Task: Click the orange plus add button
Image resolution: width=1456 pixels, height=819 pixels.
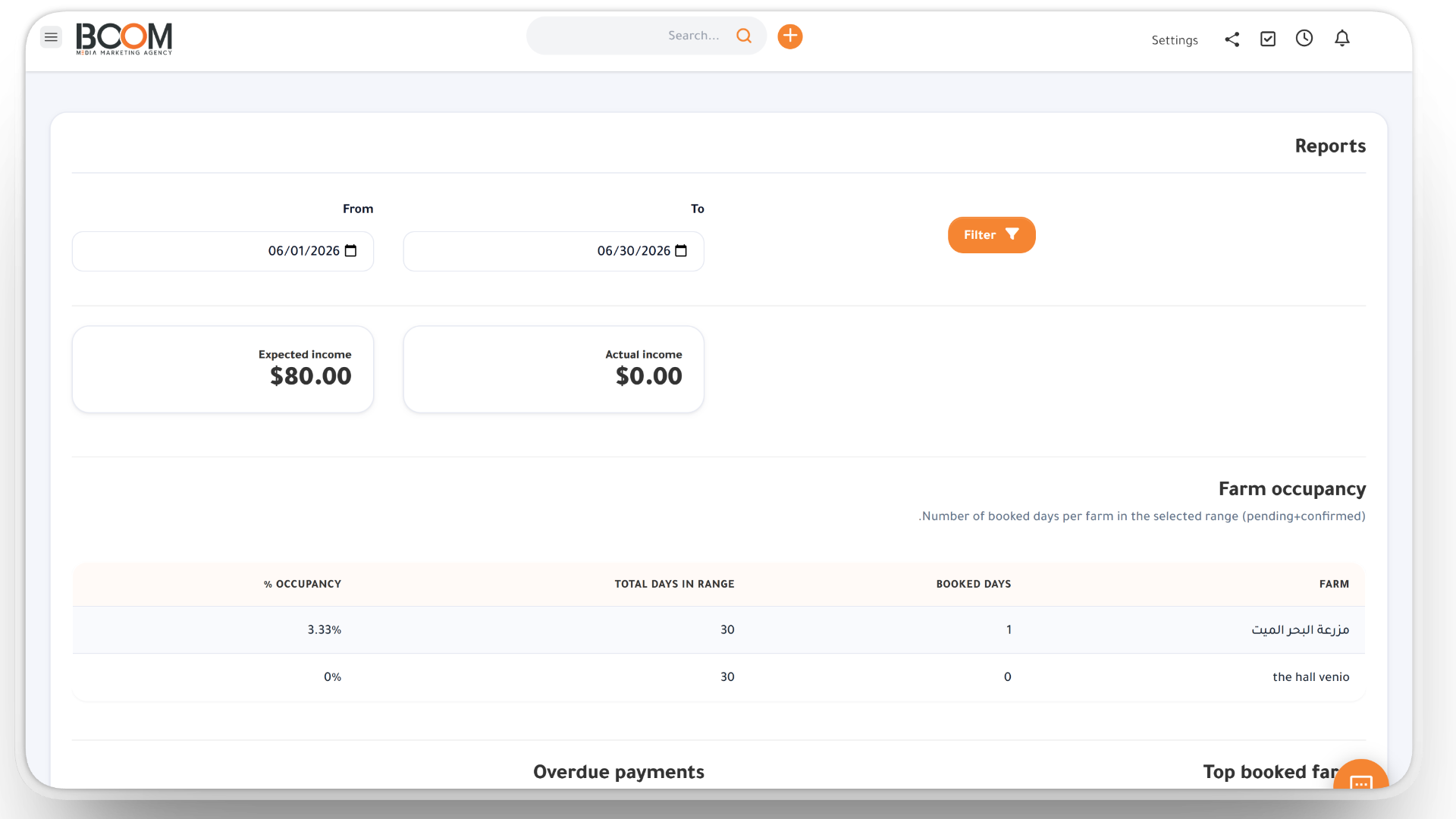Action: [x=790, y=36]
